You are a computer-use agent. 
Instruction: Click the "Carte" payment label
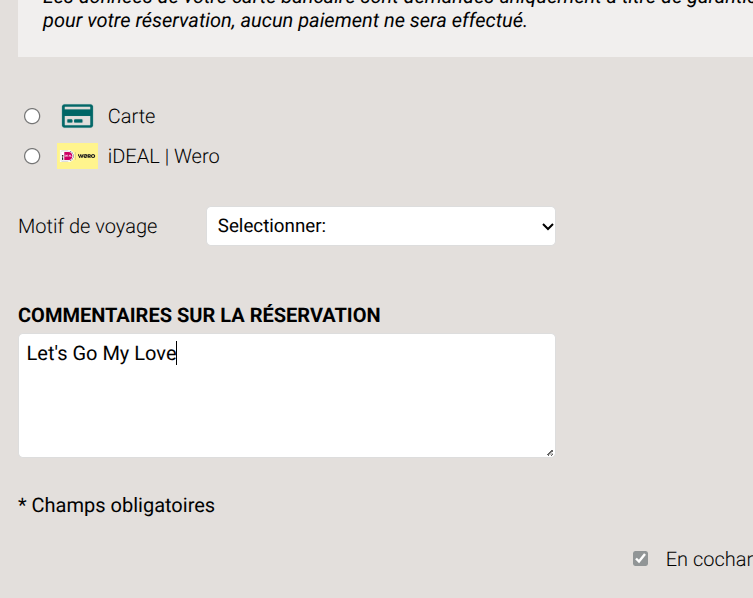click(x=131, y=116)
